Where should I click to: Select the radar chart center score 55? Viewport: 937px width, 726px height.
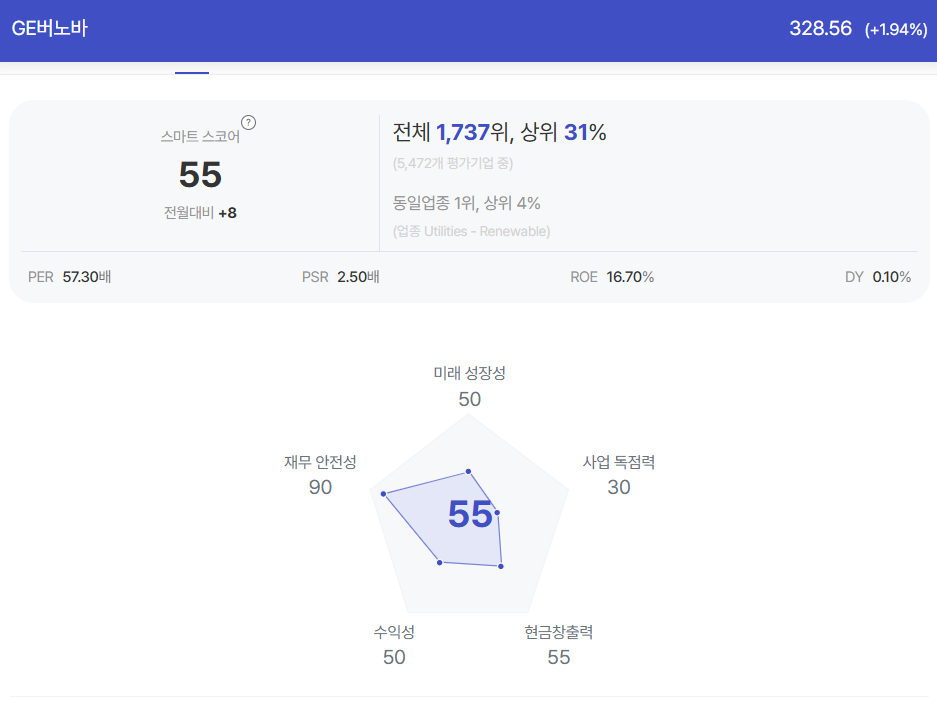470,514
